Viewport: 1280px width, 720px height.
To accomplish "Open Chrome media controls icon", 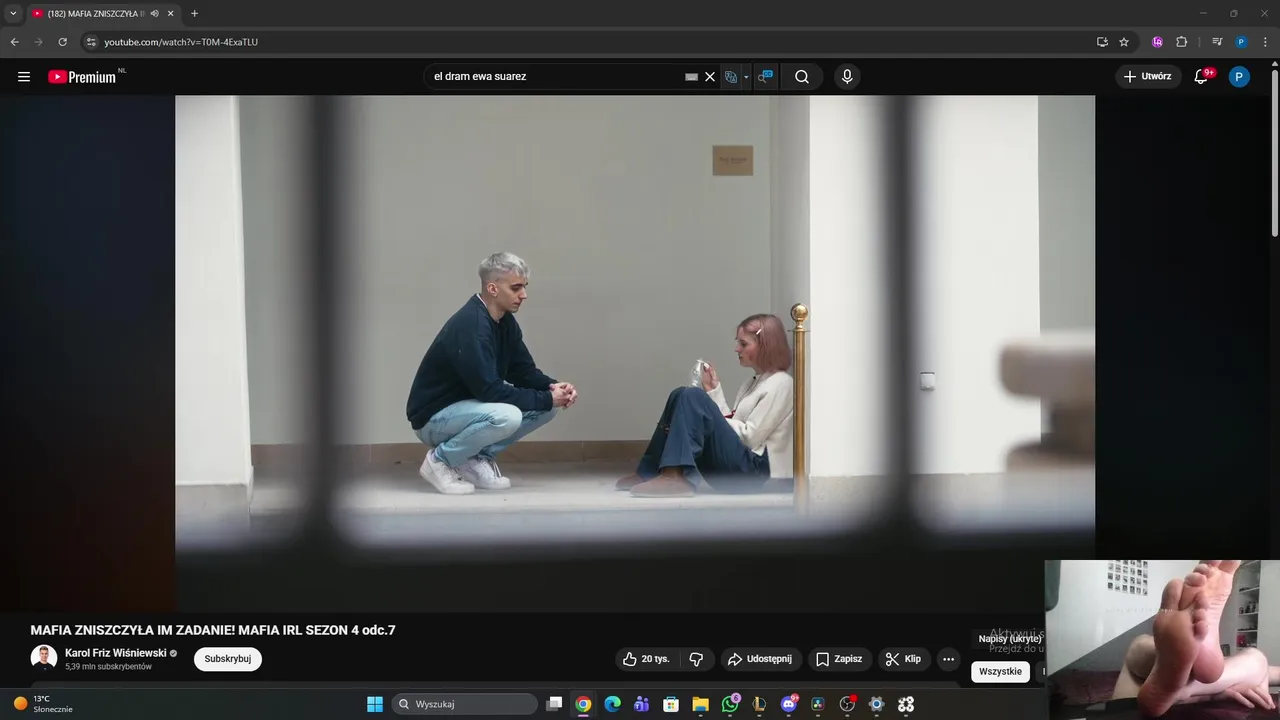I will [1217, 42].
